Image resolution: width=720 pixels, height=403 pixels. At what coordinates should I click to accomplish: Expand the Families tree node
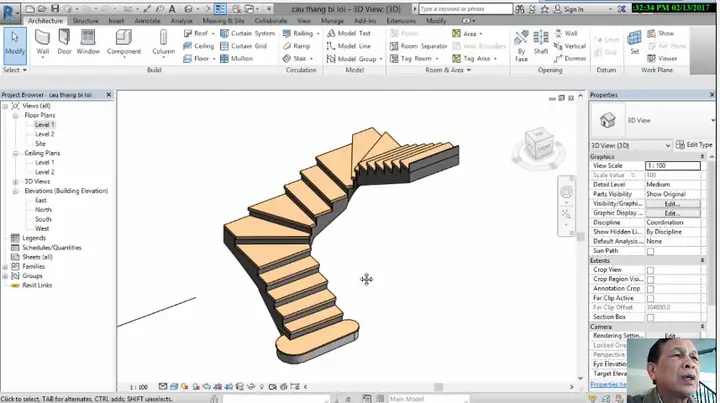pyautogui.click(x=5, y=267)
